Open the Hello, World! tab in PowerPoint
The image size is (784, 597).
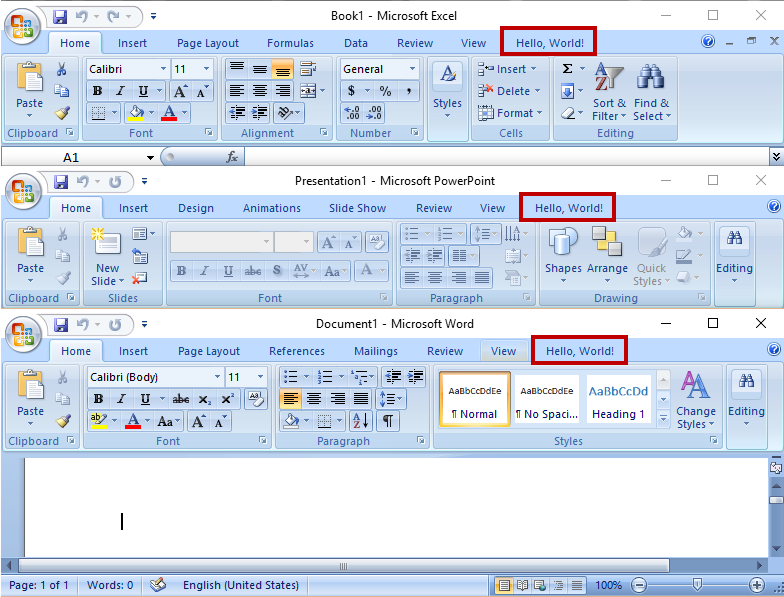point(568,208)
